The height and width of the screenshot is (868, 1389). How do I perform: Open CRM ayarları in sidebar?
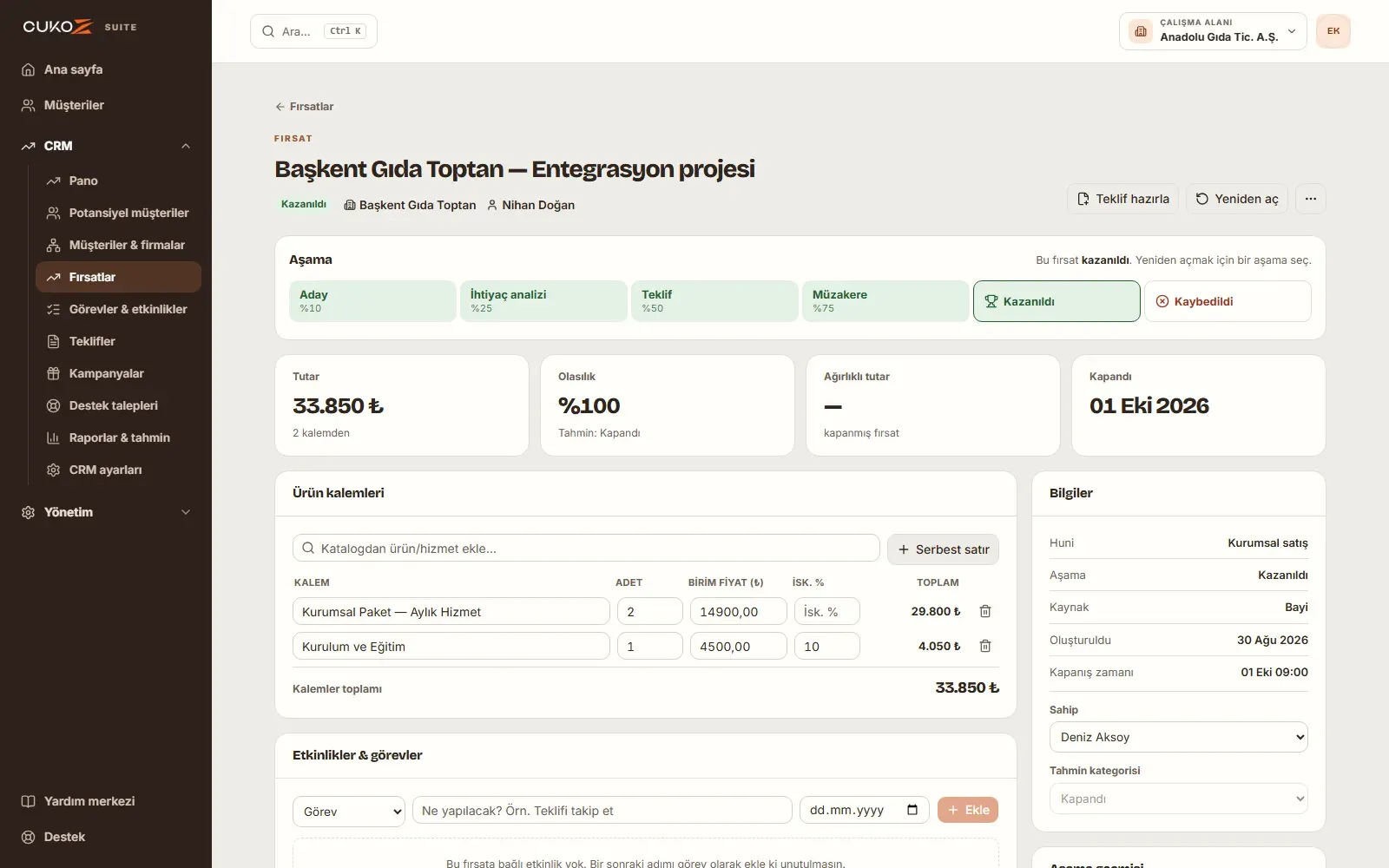coord(118,470)
